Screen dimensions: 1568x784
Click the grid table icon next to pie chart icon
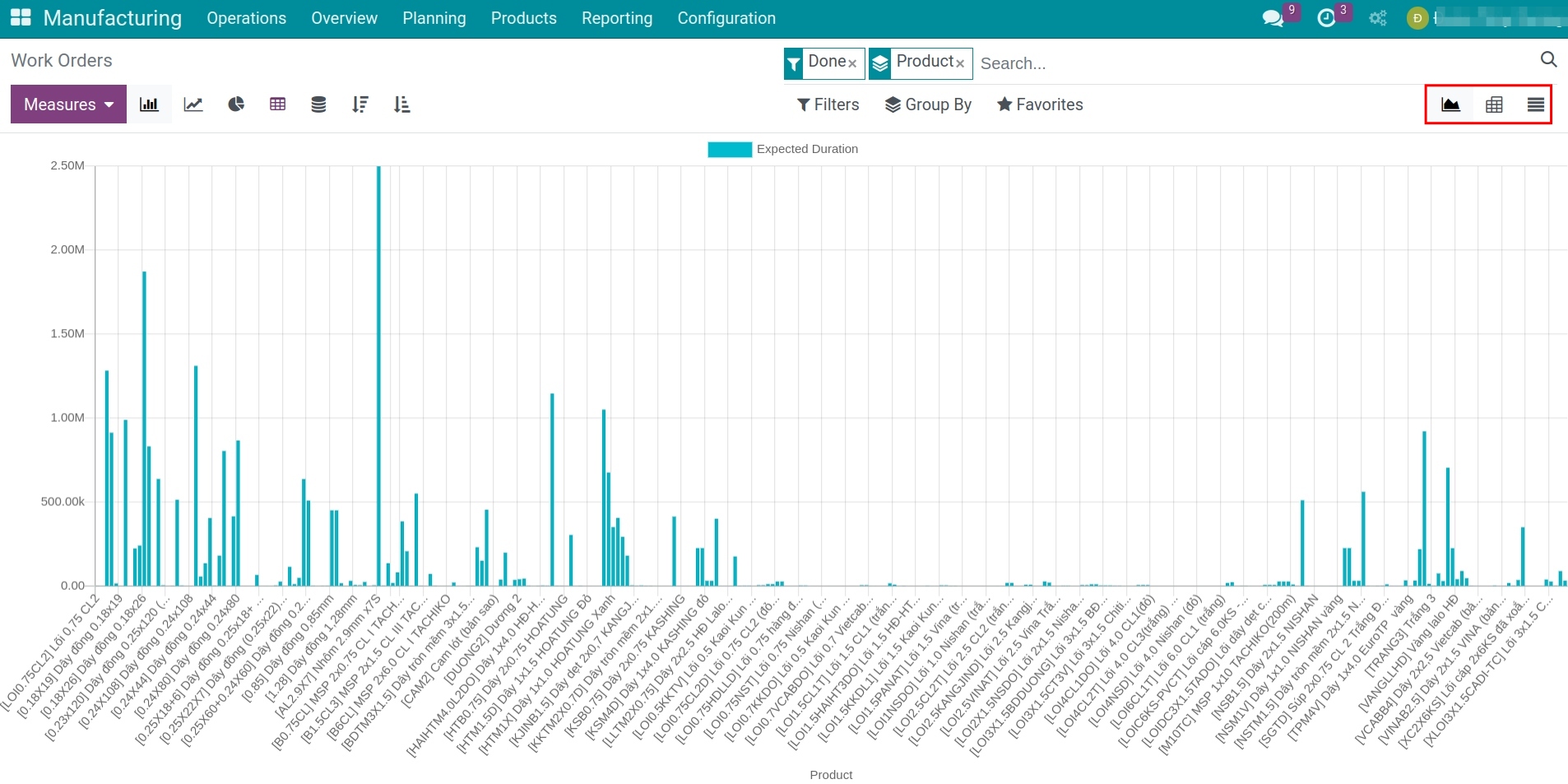278,104
